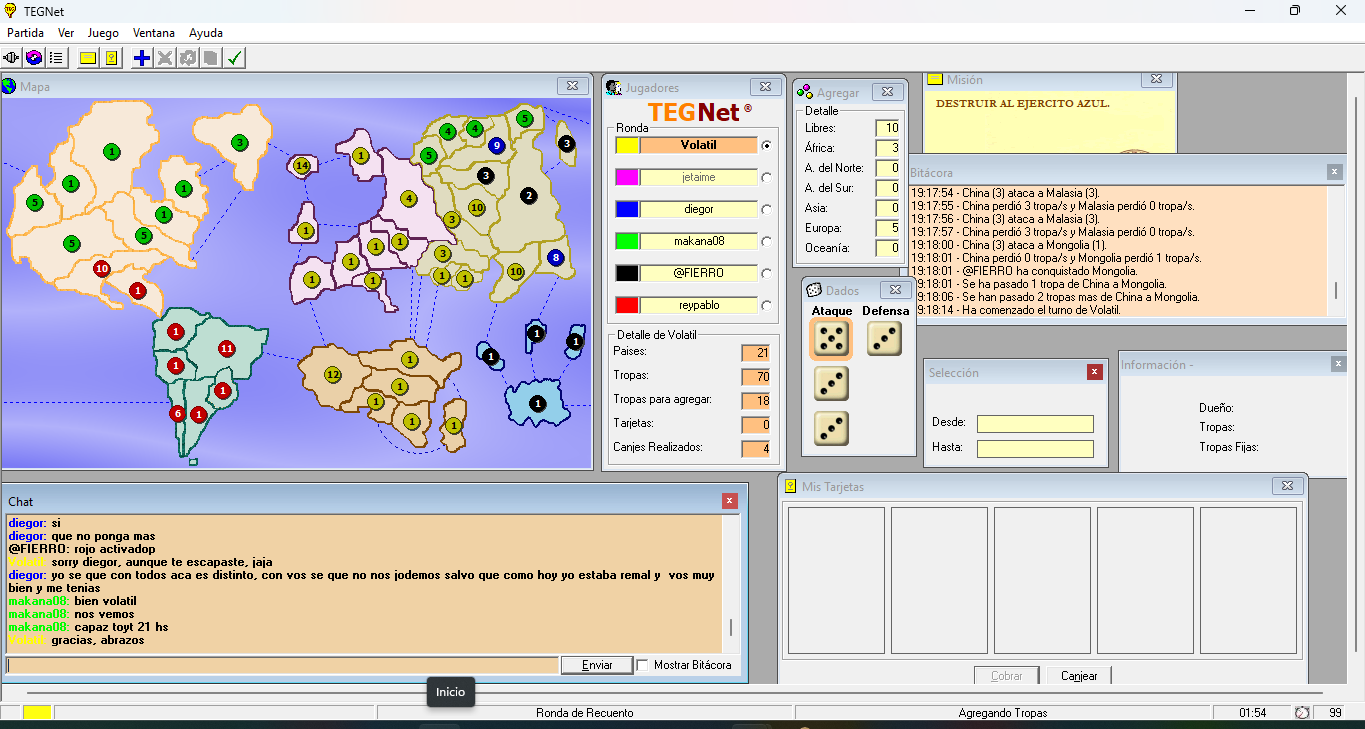
Task: Select the radio button next to diegor
Action: [766, 210]
